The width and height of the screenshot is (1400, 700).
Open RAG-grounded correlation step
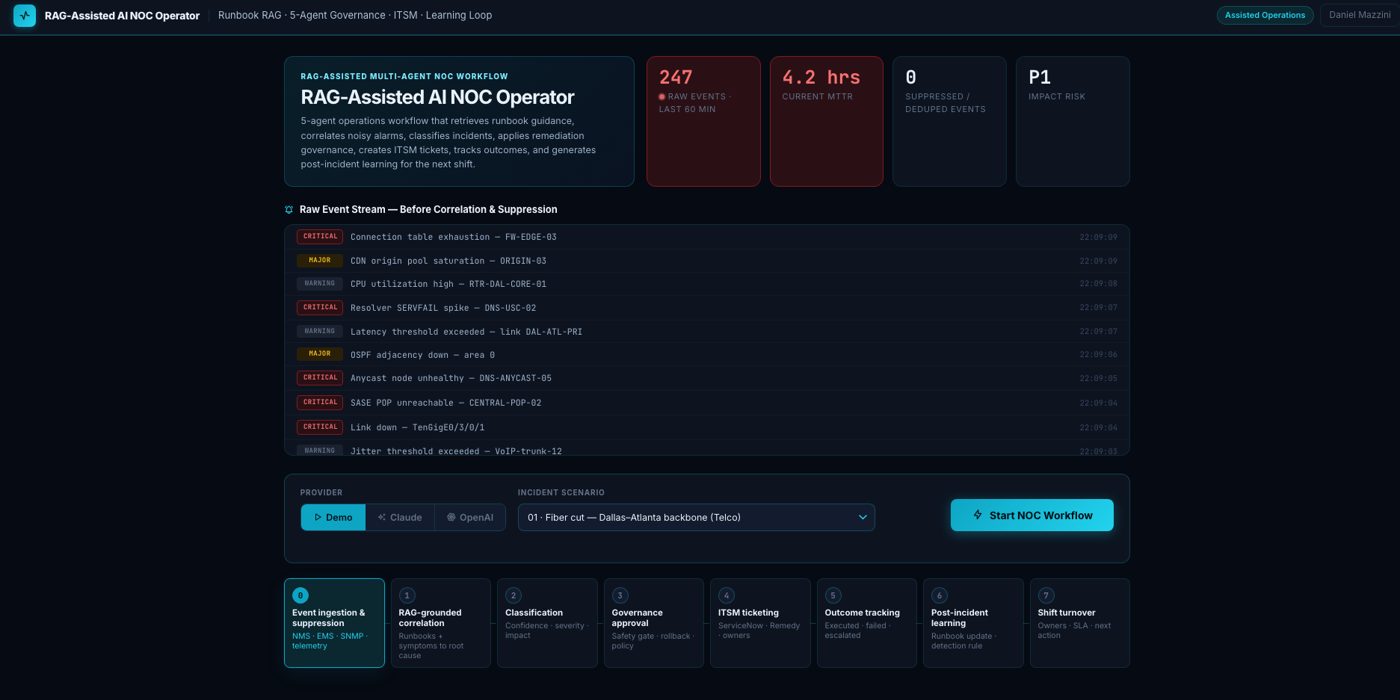click(441, 622)
